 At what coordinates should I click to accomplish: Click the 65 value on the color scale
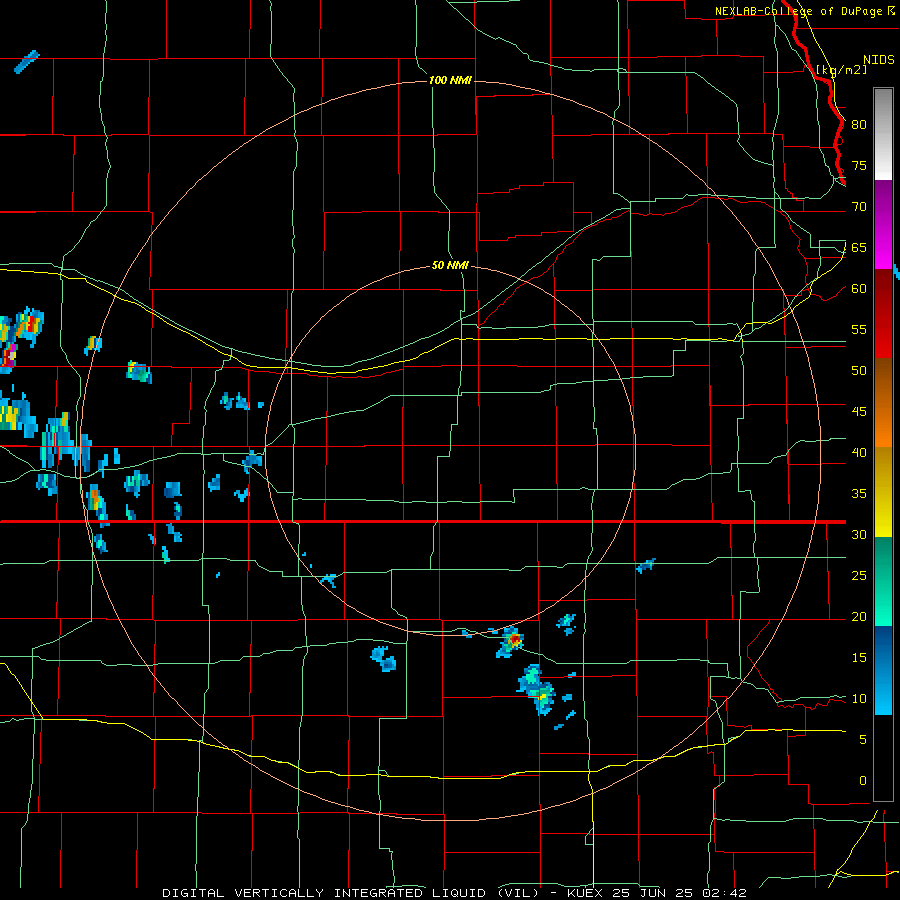859,247
